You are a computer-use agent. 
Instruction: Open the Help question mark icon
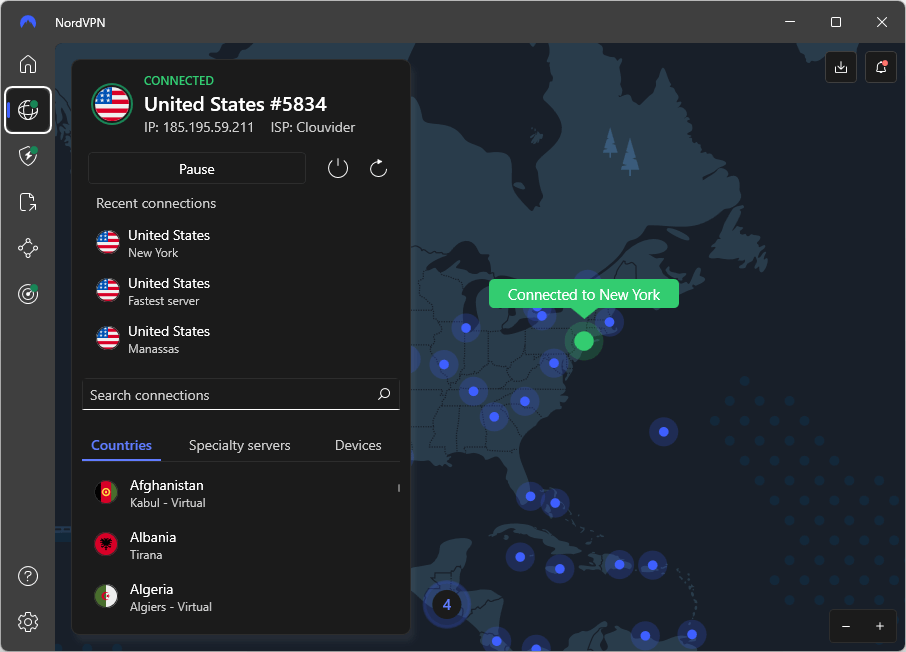coord(28,576)
